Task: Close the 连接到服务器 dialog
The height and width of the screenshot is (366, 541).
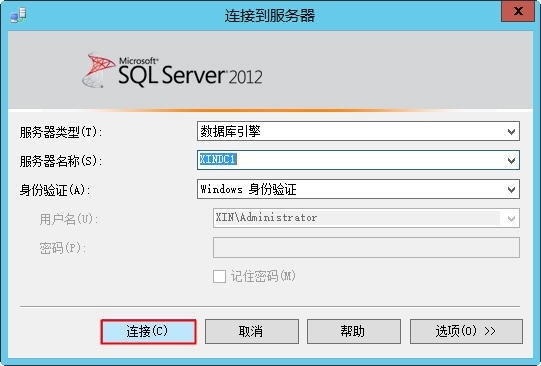Action: click(x=518, y=11)
